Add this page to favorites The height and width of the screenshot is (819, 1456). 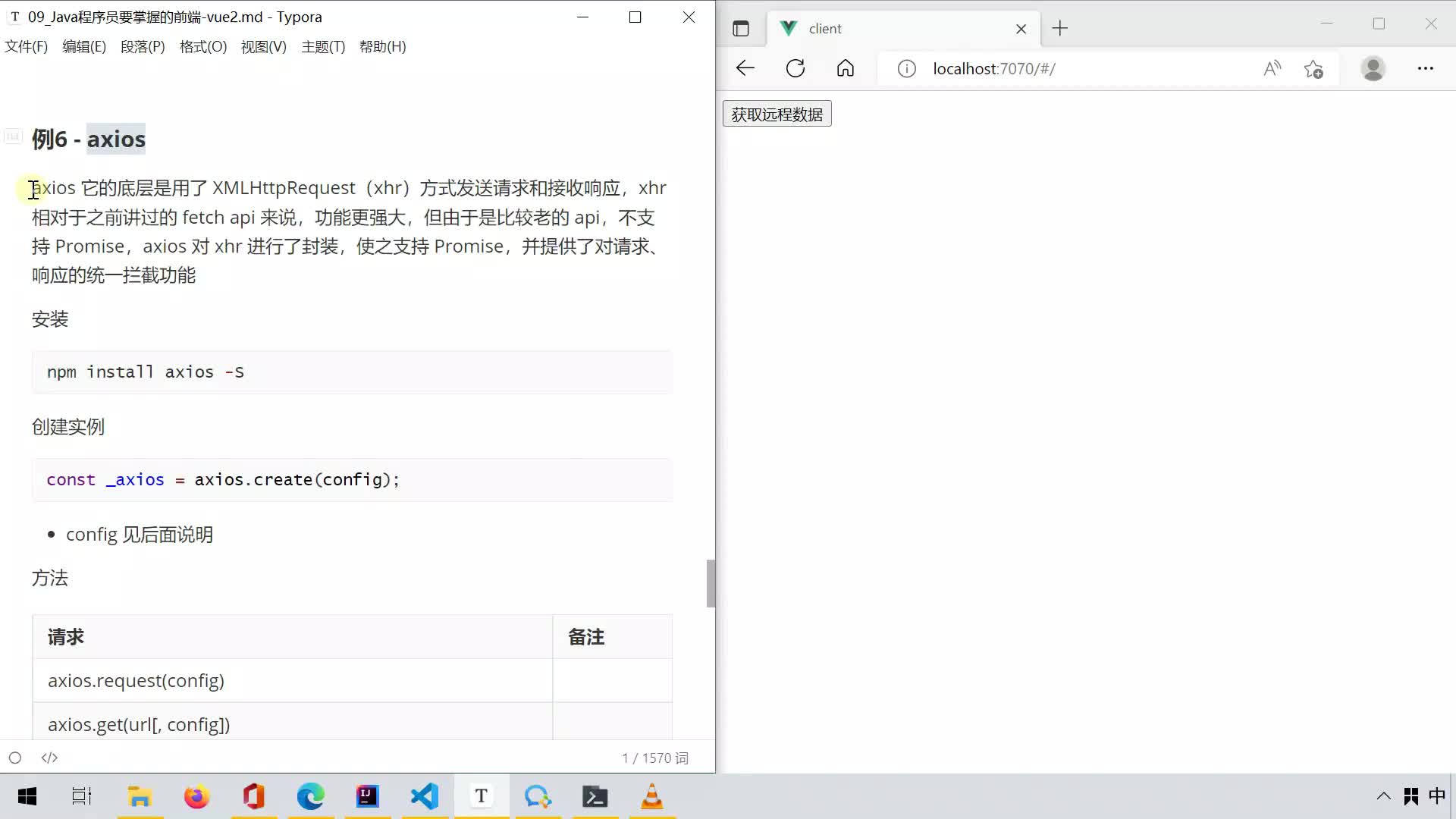[x=1314, y=69]
